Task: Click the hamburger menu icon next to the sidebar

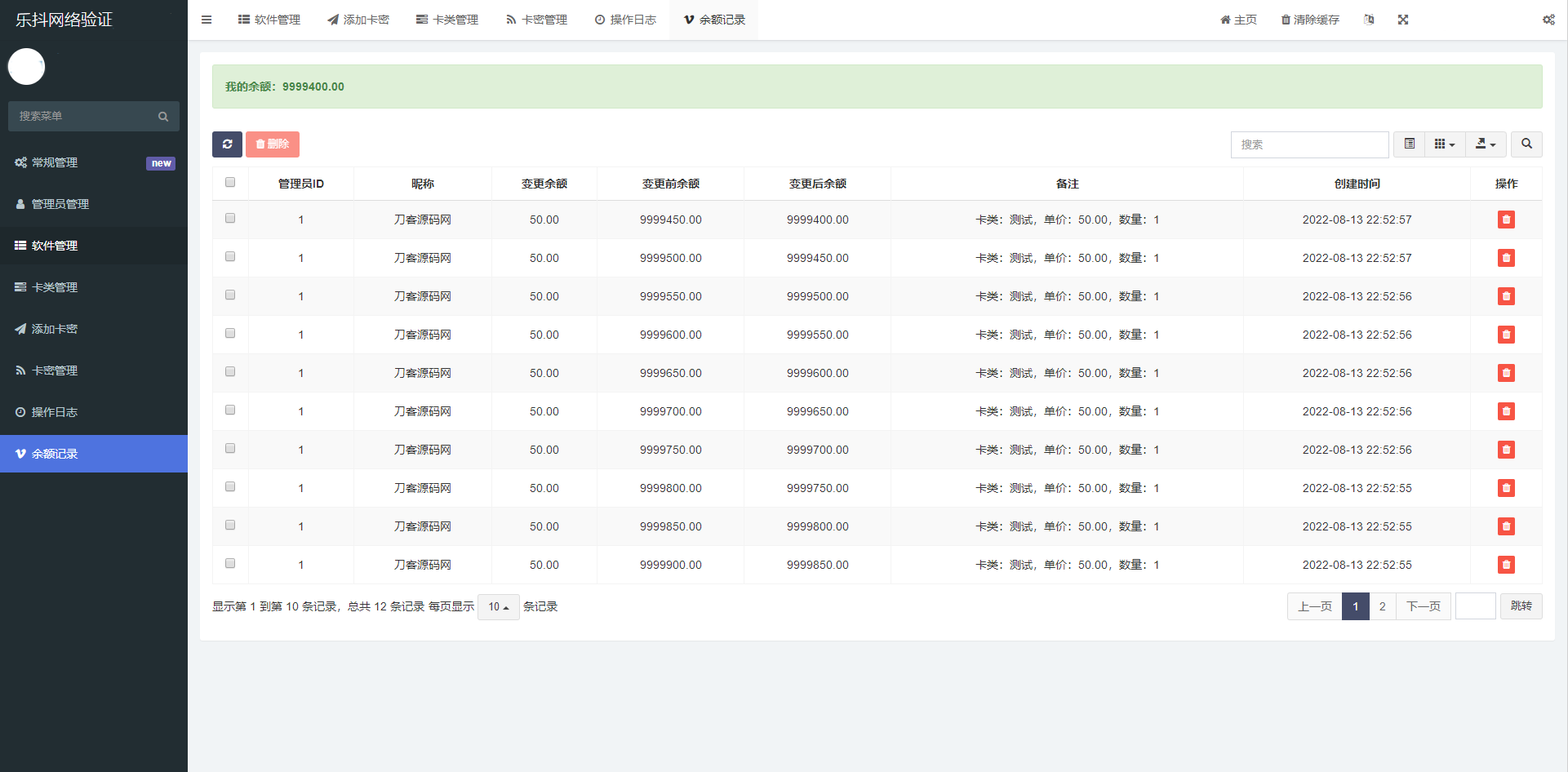Action: coord(206,19)
